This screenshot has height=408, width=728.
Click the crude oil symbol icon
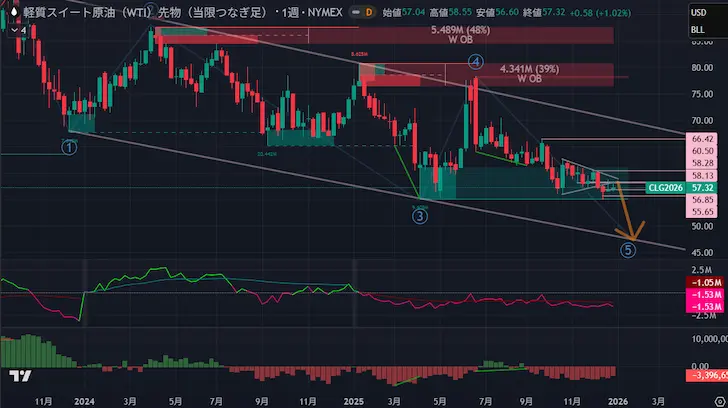[x=15, y=10]
